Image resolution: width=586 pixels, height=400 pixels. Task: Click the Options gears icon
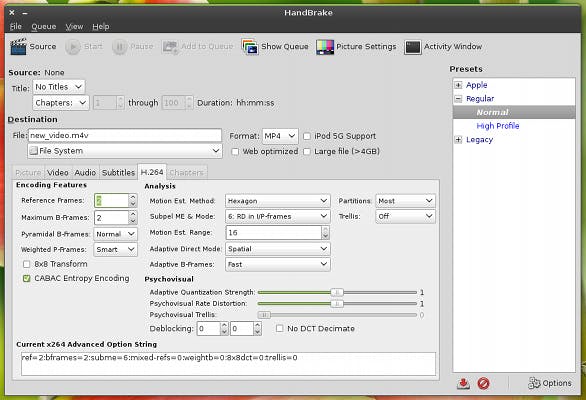coord(534,383)
